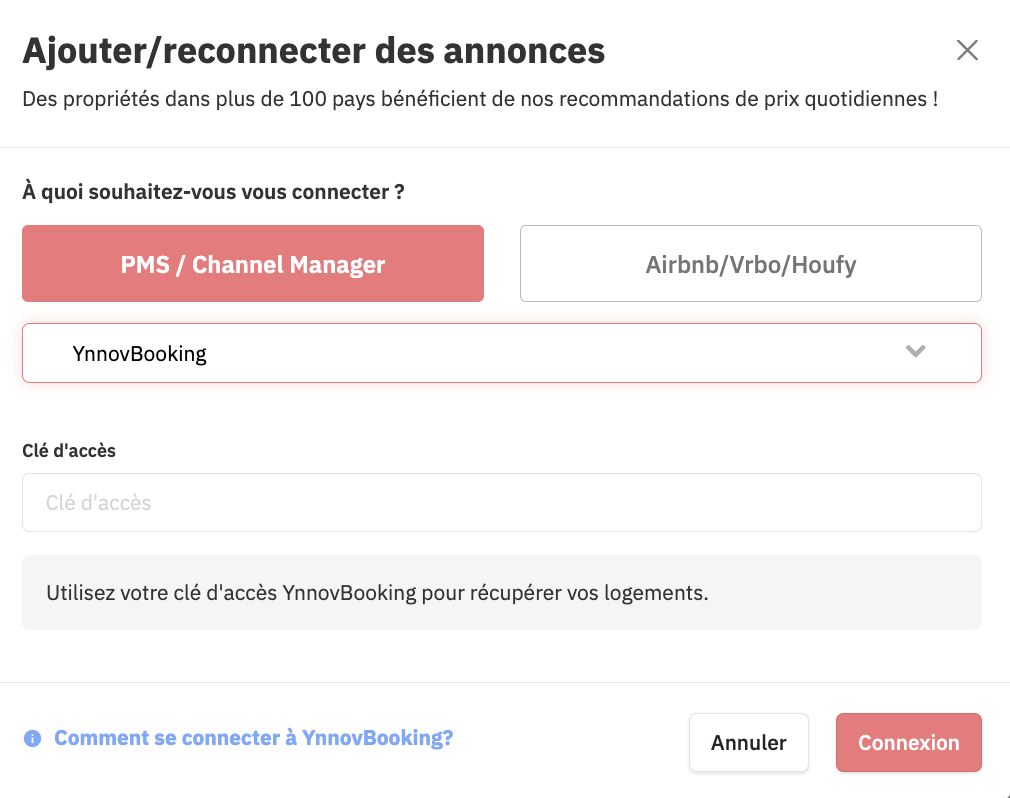Click the subtitle about 100 pays recommendations

(480, 99)
